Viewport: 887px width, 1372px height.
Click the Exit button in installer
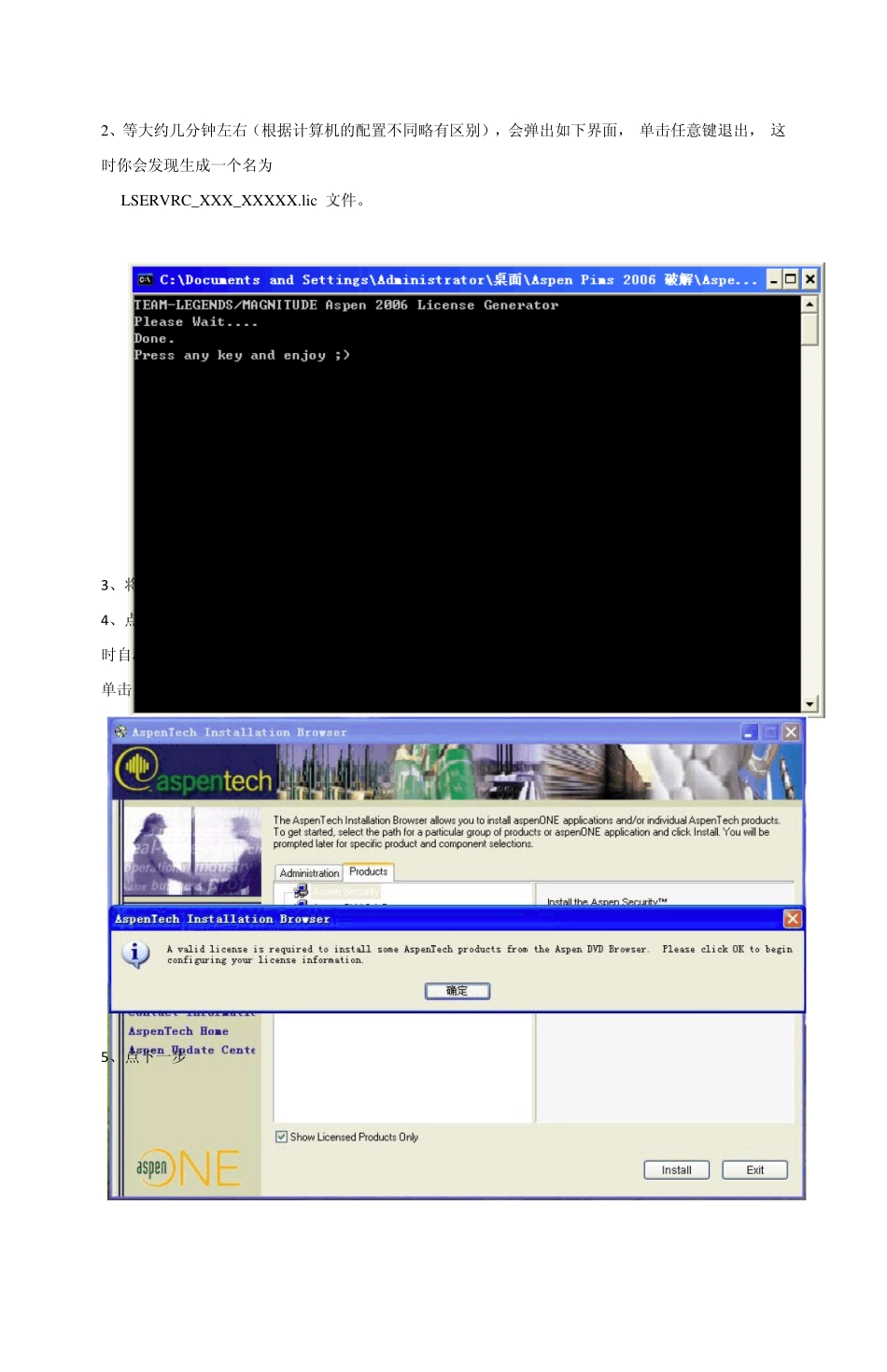(754, 1170)
